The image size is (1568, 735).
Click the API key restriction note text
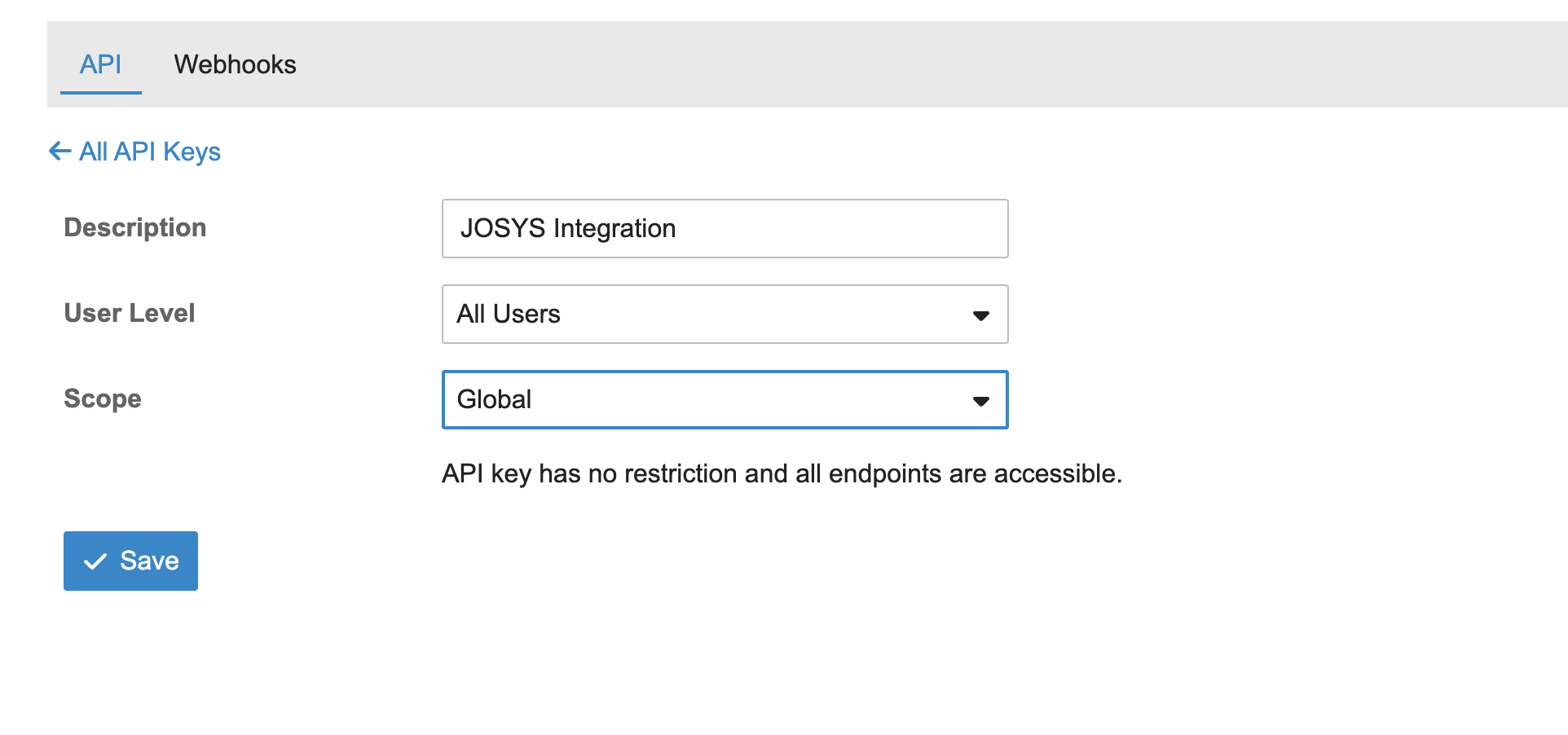pos(782,473)
